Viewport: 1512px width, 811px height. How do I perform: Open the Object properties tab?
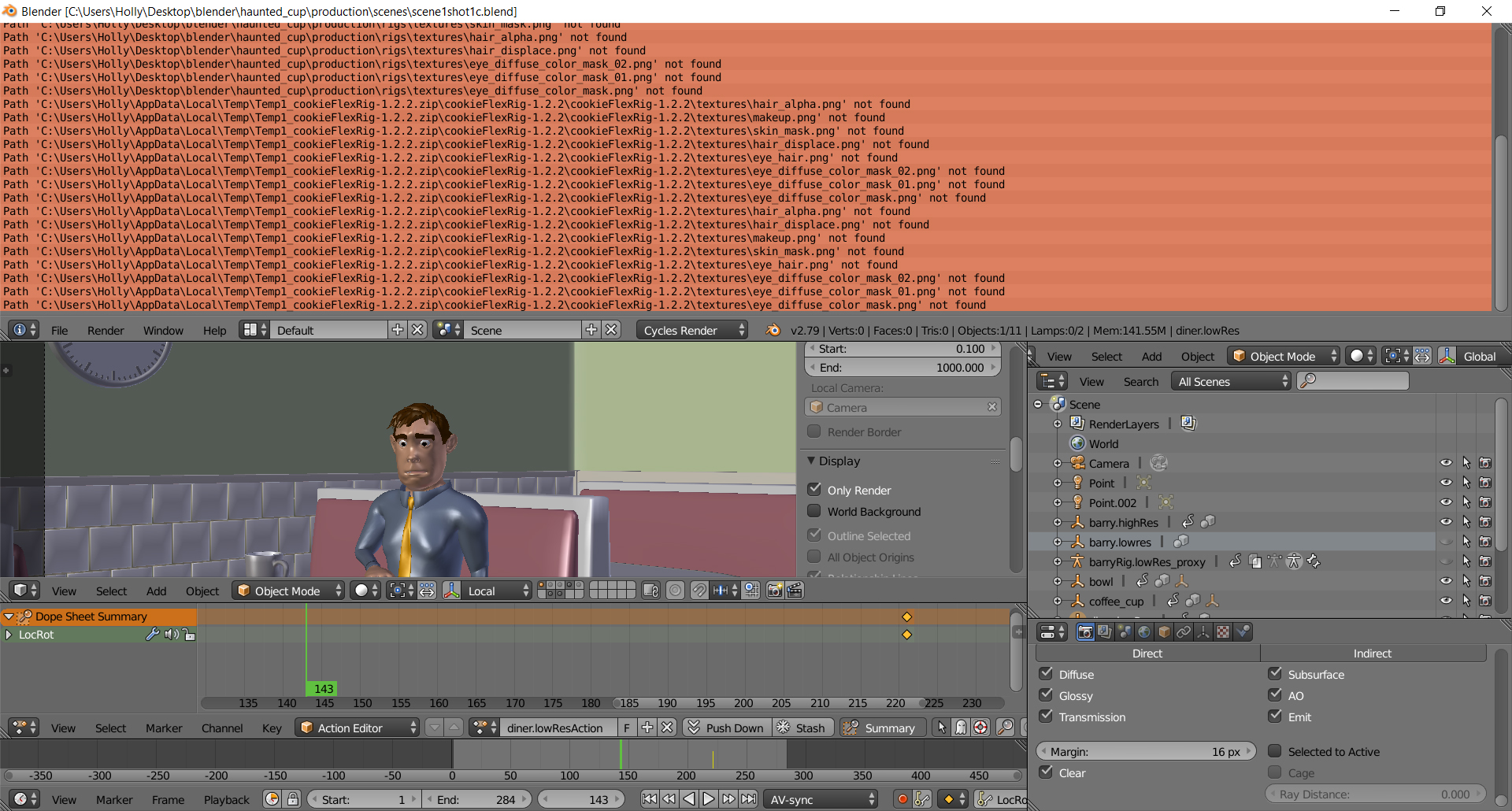point(1164,631)
